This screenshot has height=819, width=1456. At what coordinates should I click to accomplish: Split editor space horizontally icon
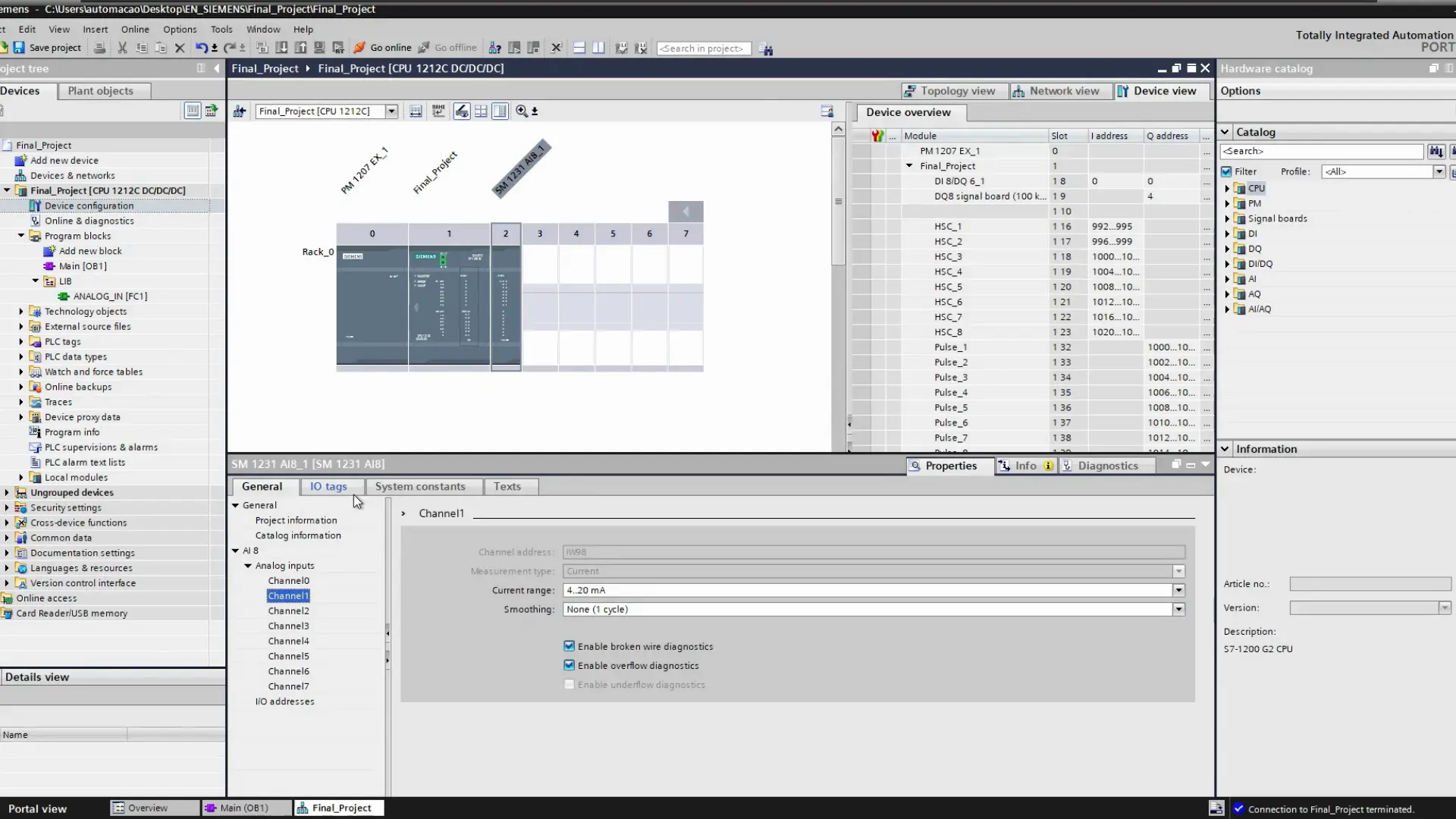coord(579,48)
